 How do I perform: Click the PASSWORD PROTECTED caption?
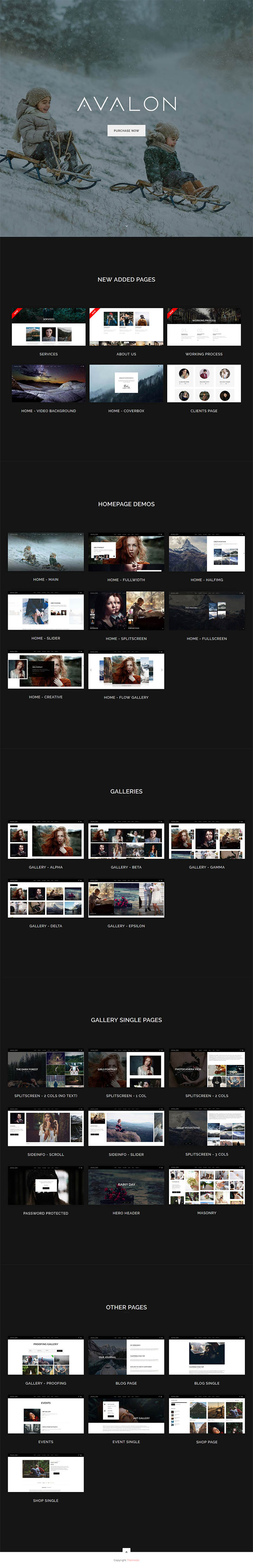(x=46, y=1213)
